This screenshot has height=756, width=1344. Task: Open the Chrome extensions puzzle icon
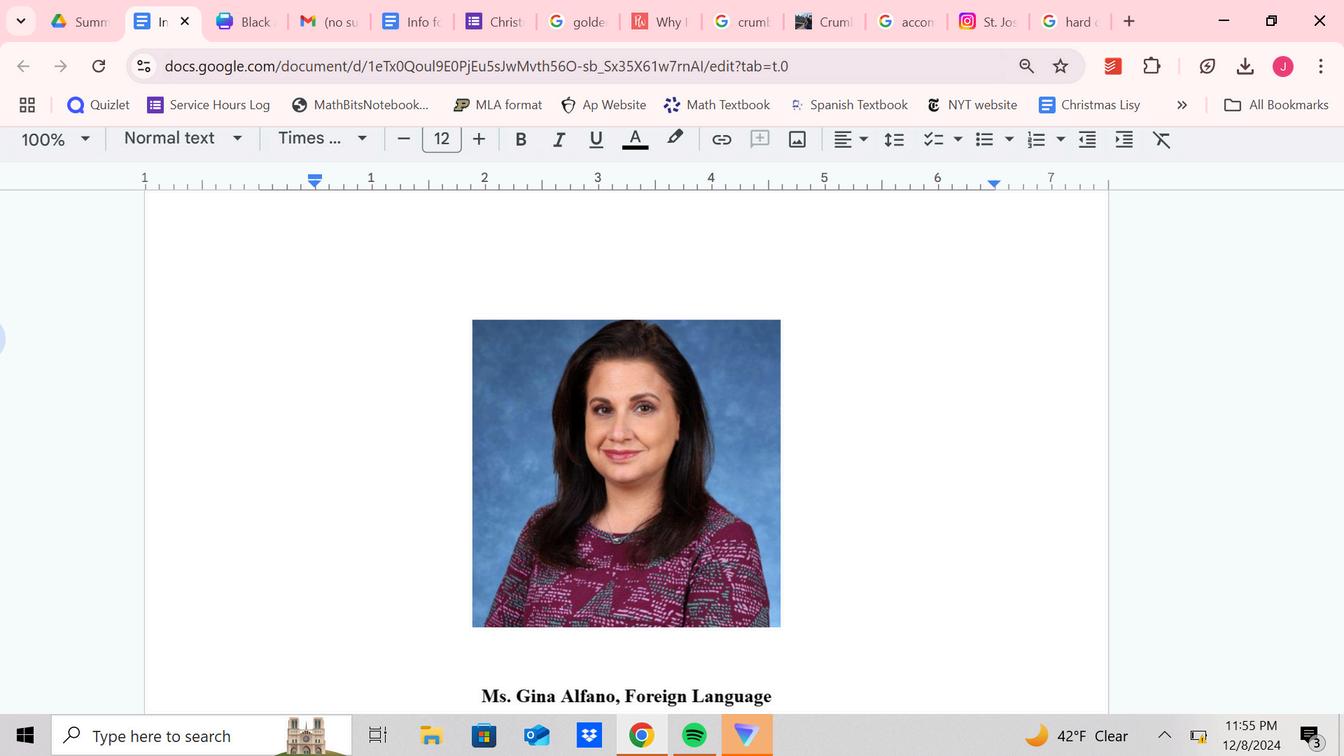click(x=1152, y=66)
